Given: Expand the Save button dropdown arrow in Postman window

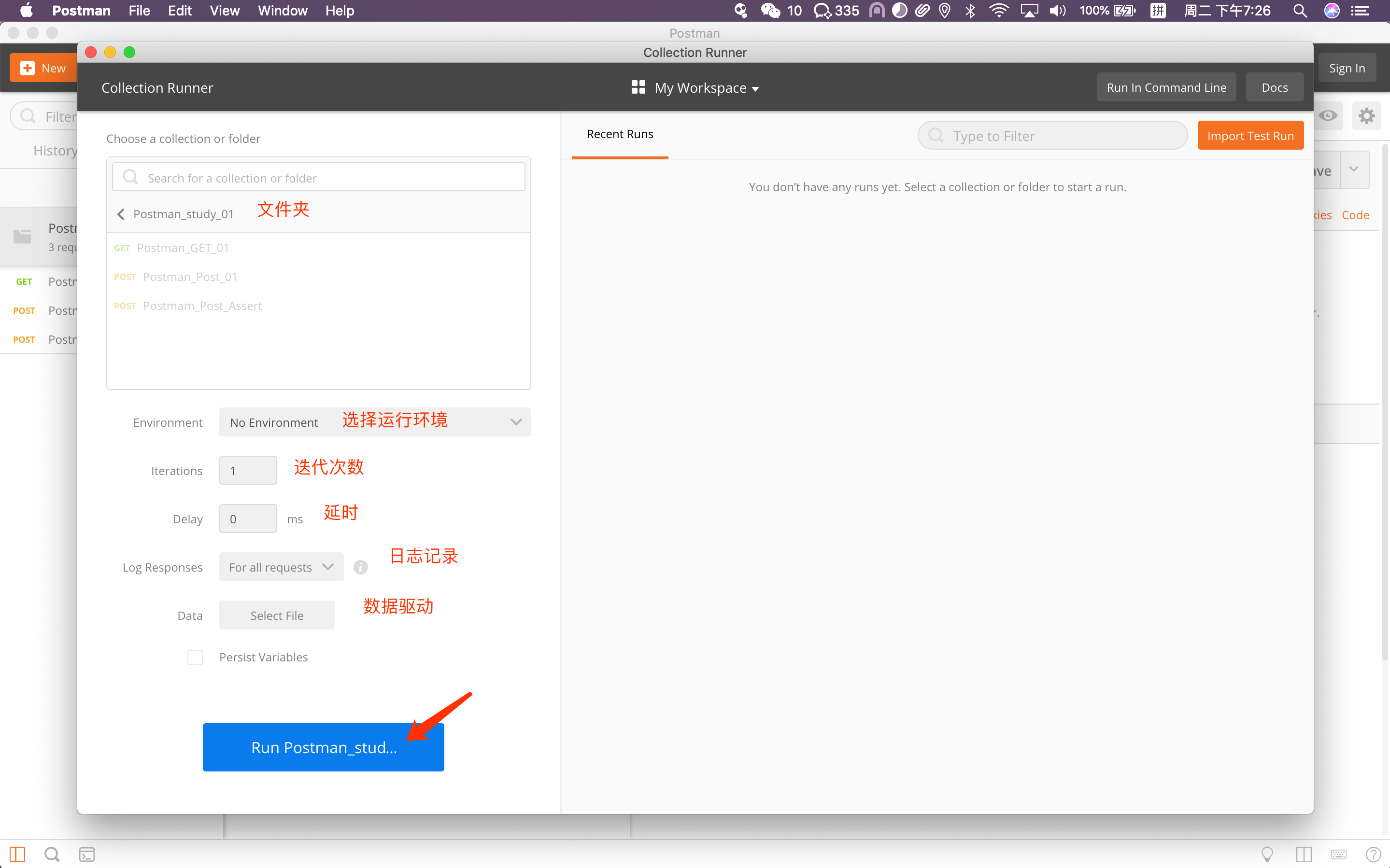Looking at the screenshot, I should (x=1354, y=170).
